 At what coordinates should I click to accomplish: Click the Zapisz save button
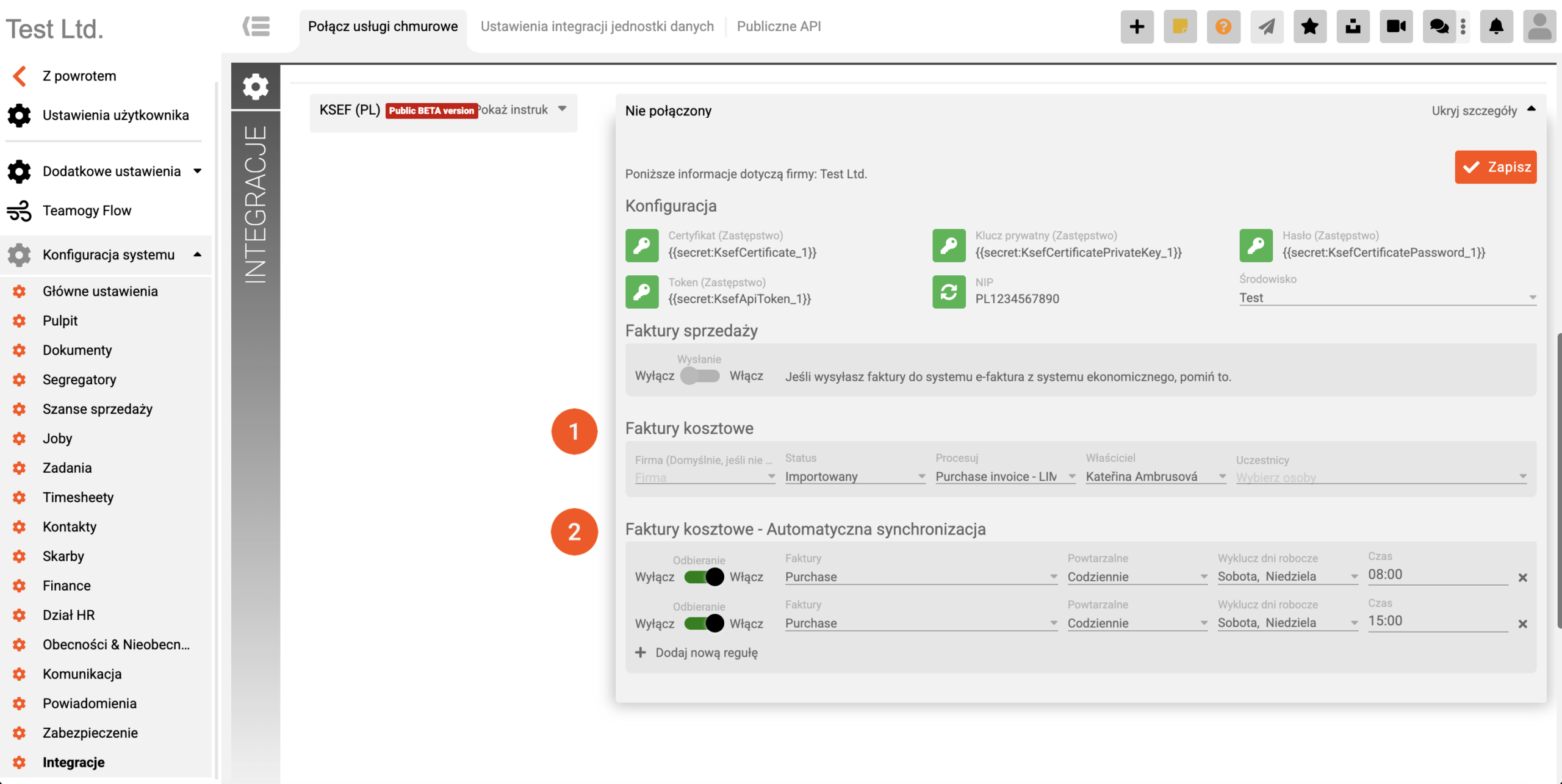click(x=1495, y=167)
